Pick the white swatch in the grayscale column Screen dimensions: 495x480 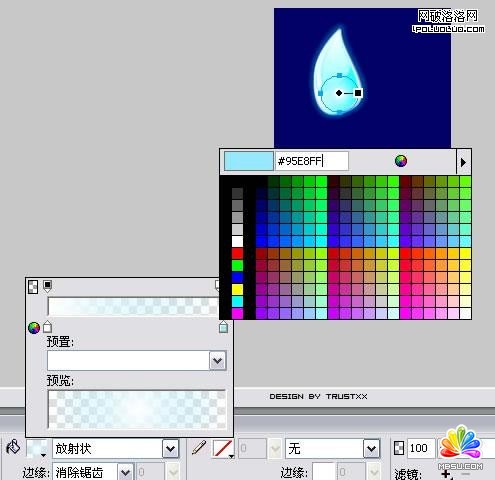(237, 241)
